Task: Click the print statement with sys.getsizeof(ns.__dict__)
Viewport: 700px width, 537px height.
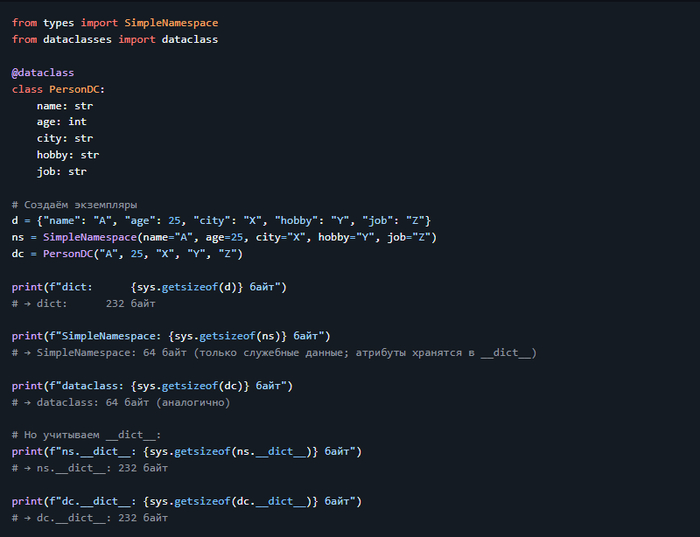Action: tap(186, 451)
